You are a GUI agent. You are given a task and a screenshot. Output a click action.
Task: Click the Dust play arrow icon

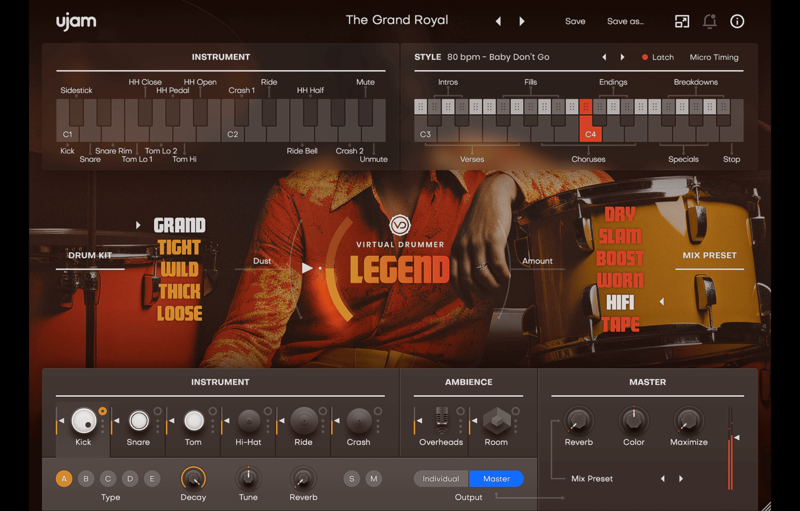307,268
